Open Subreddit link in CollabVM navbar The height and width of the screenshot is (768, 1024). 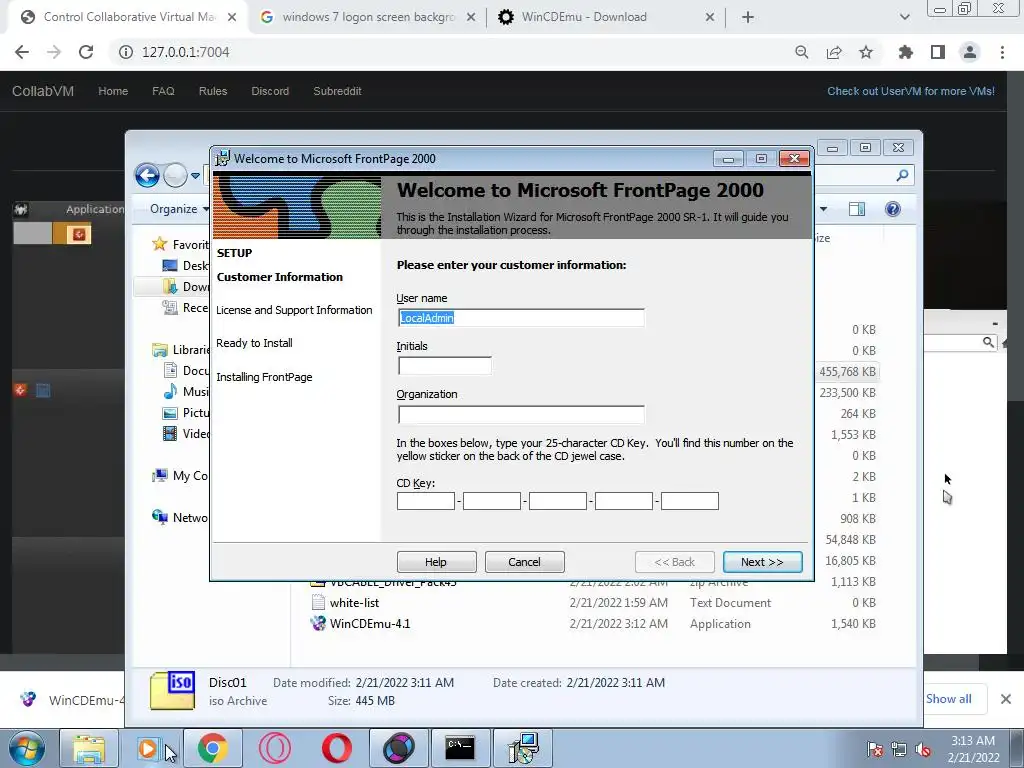tap(337, 91)
